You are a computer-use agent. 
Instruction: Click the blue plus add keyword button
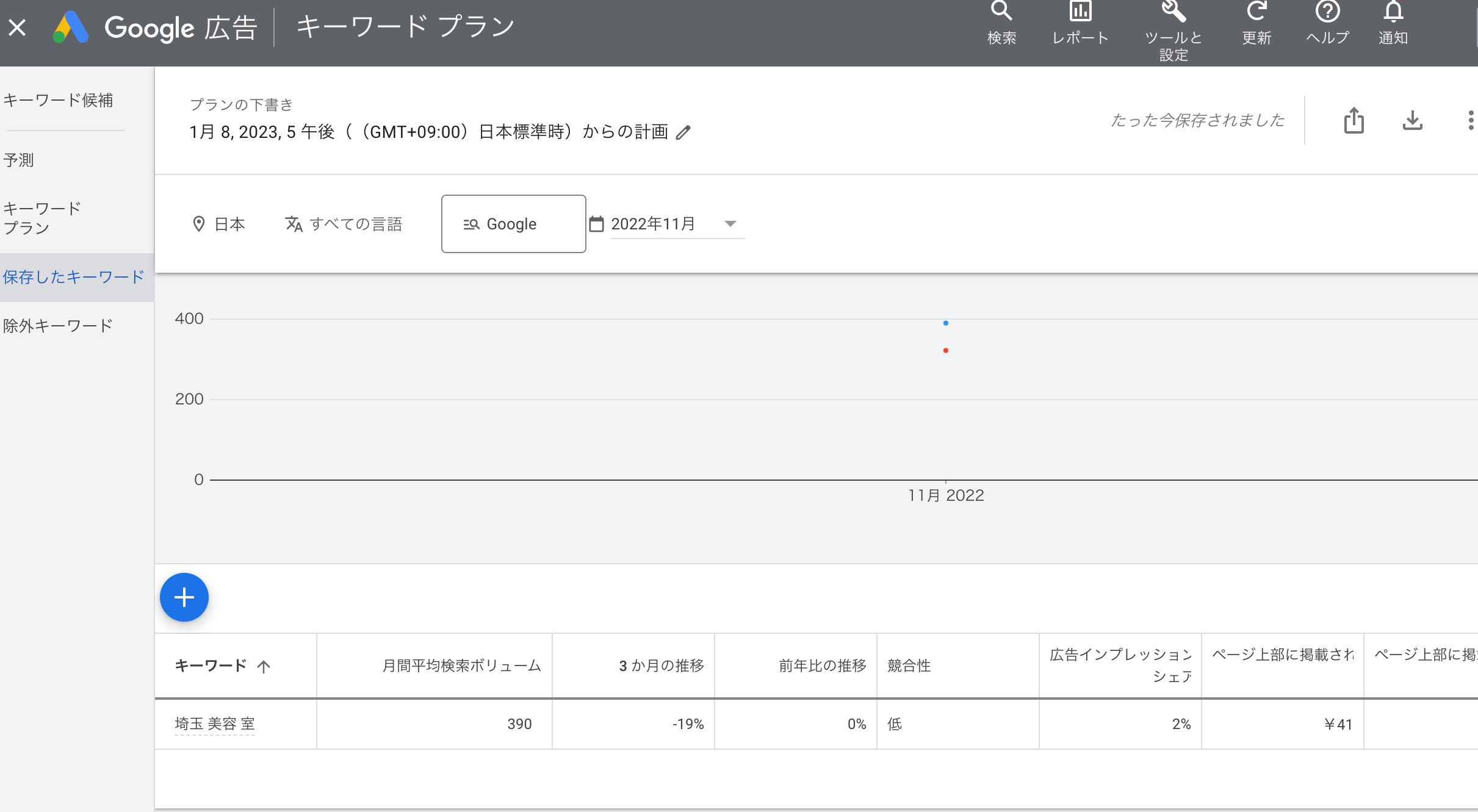pos(184,597)
